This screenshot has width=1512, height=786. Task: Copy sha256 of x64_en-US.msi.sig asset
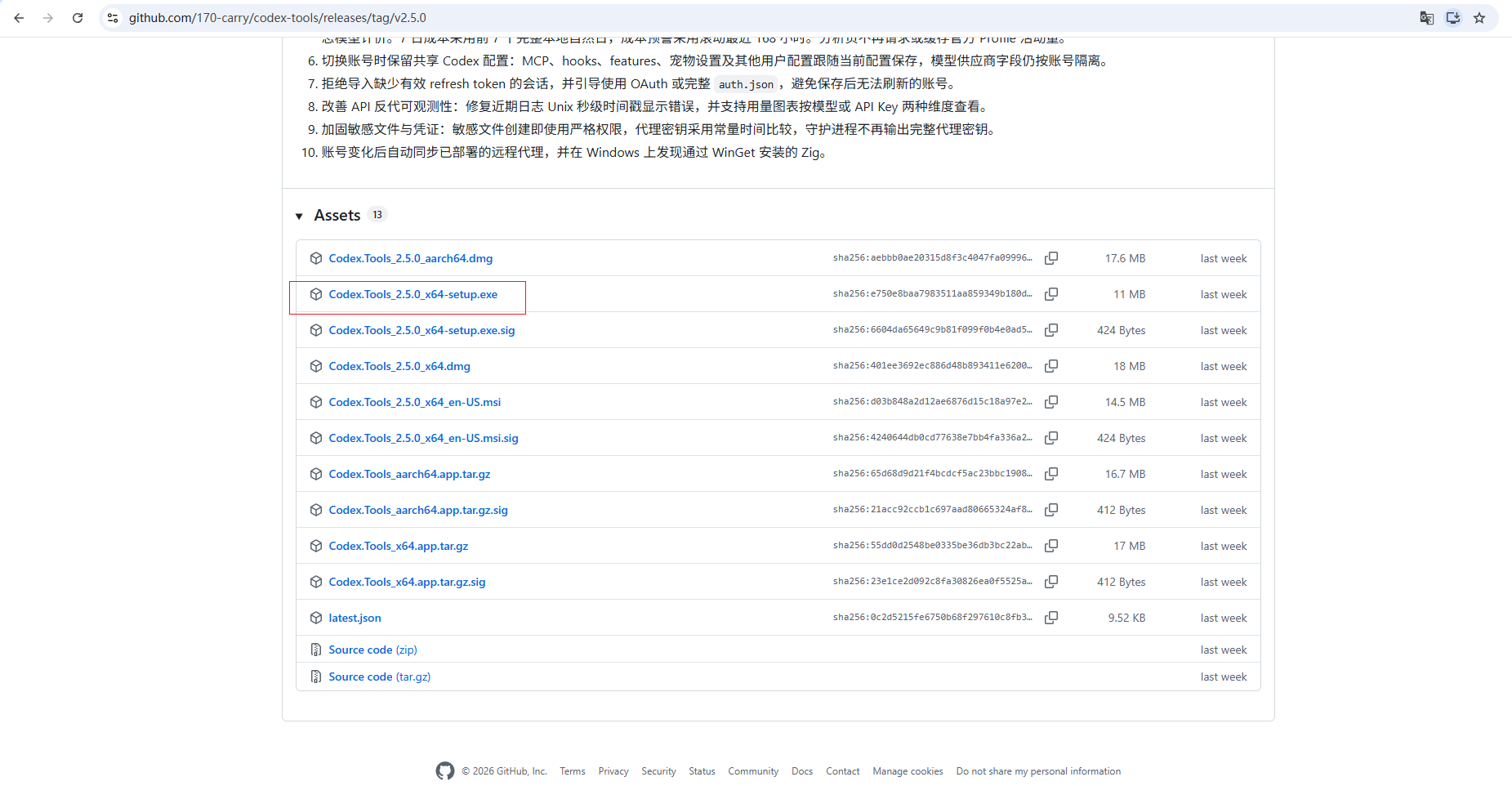1051,438
